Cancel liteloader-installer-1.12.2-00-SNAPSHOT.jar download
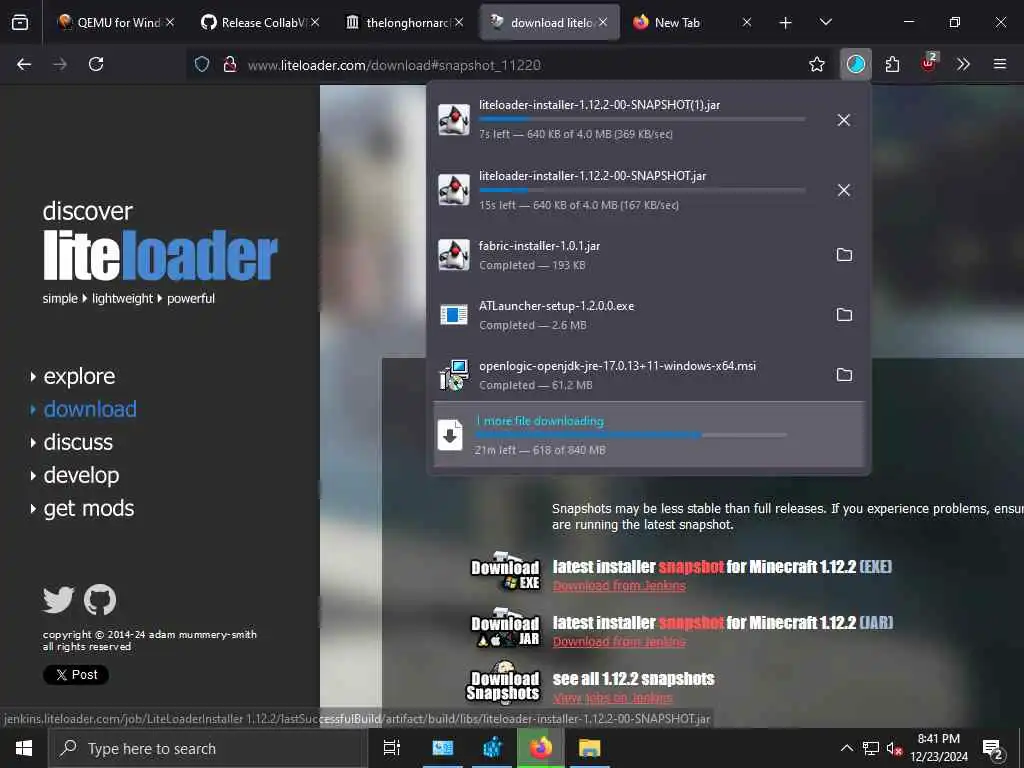This screenshot has width=1024, height=768. pyautogui.click(x=844, y=190)
